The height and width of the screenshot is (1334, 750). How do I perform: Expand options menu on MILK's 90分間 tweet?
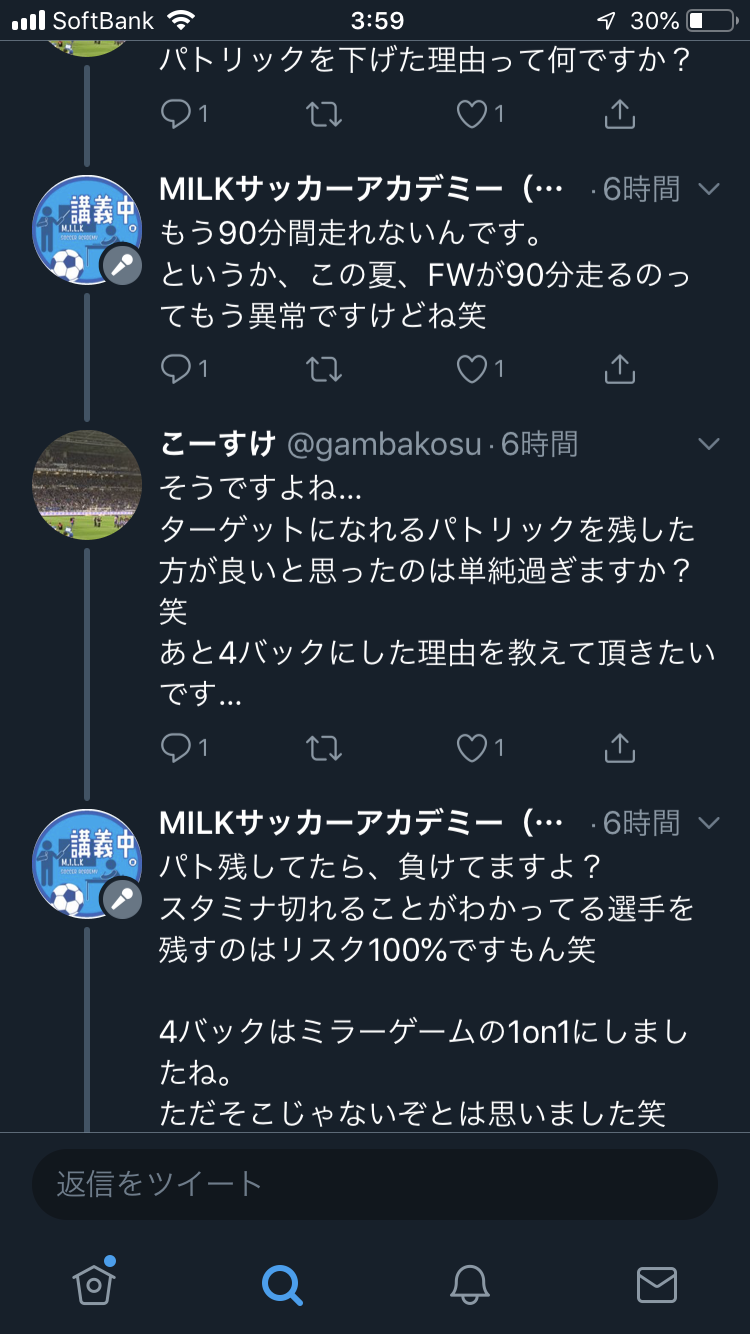(708, 189)
